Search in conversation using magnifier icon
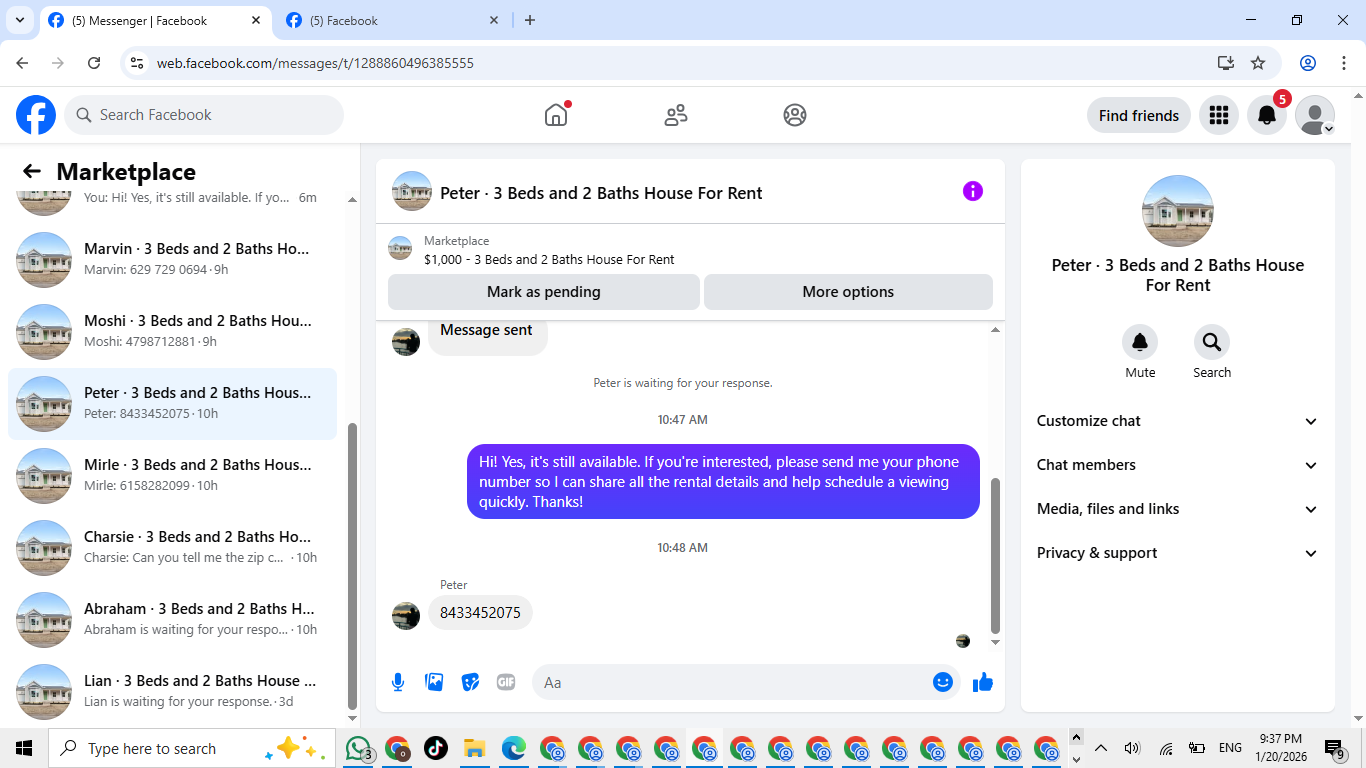 click(1212, 342)
